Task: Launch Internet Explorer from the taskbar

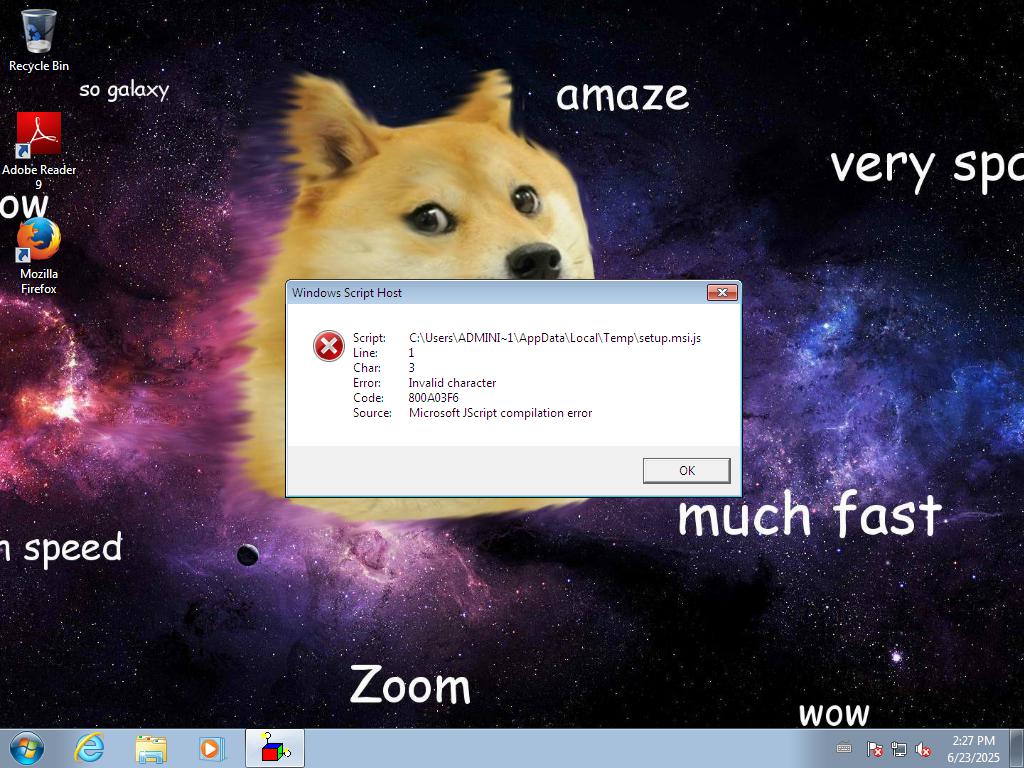Action: coord(89,748)
